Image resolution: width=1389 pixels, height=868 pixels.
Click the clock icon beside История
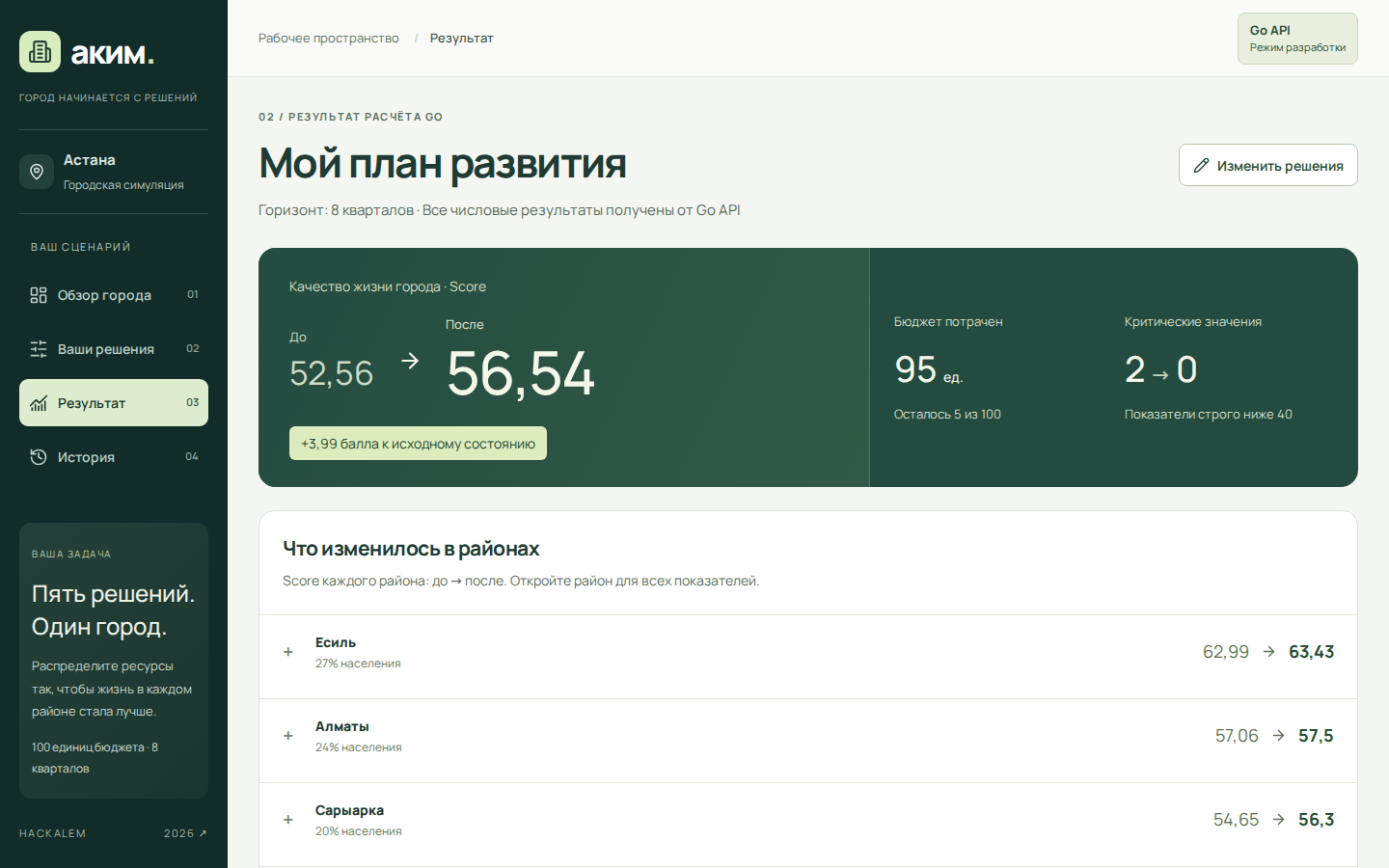[x=39, y=457]
